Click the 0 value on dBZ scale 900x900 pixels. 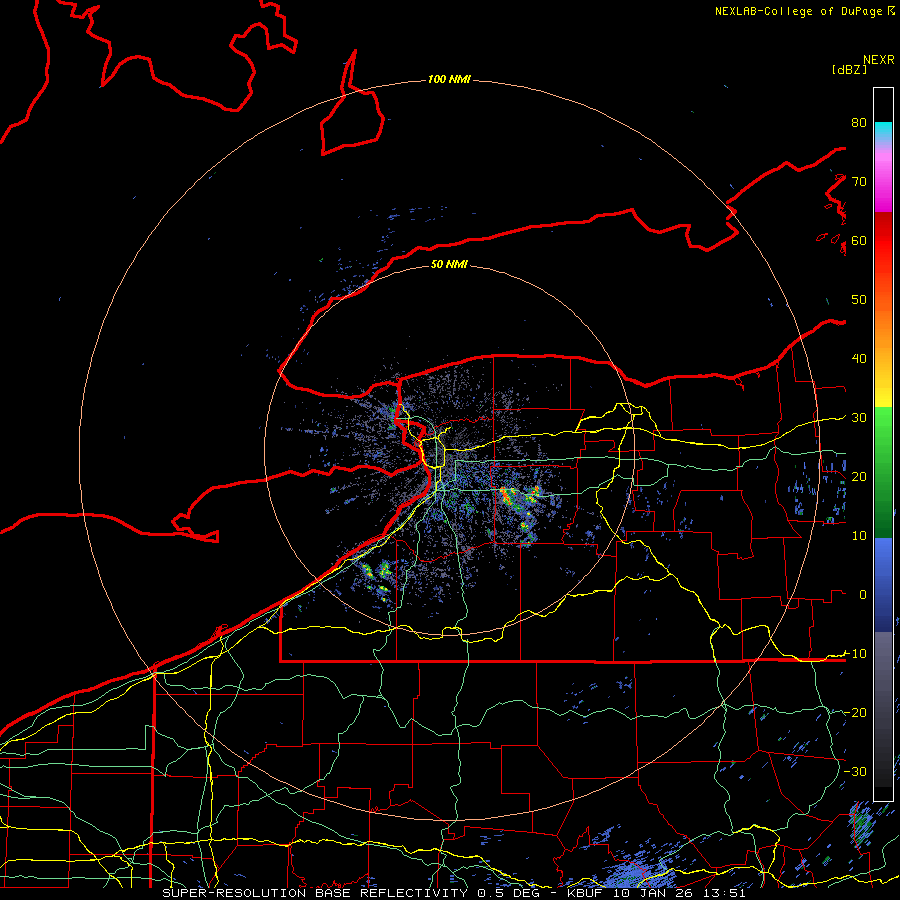pyautogui.click(x=863, y=595)
